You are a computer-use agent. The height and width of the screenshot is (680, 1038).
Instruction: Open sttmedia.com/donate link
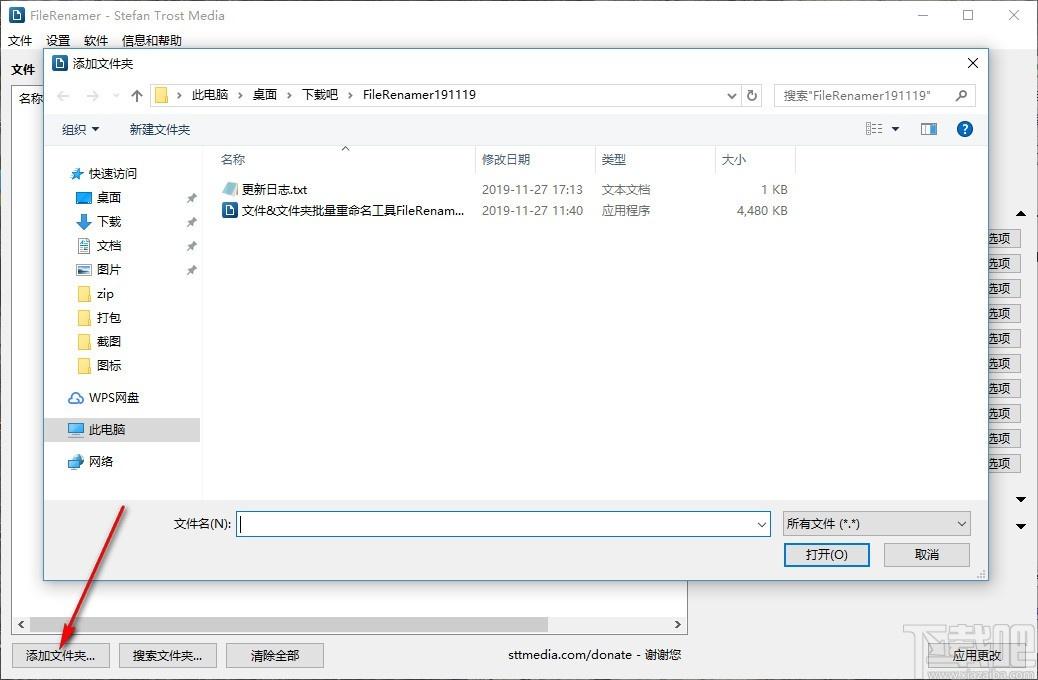point(569,655)
